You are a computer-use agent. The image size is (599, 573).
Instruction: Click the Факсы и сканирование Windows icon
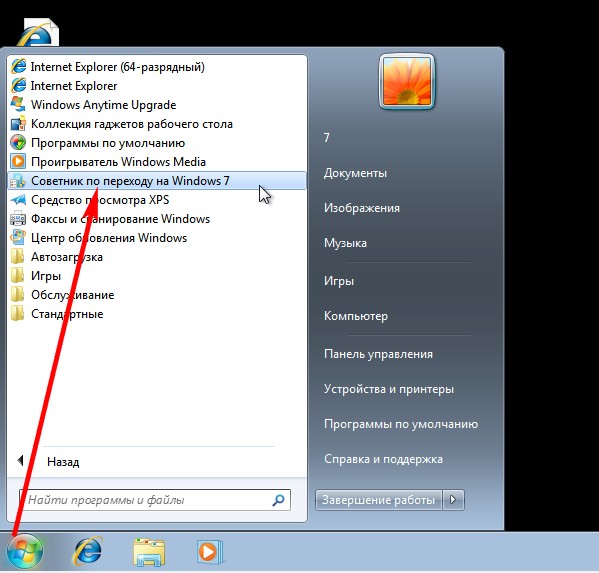point(18,219)
